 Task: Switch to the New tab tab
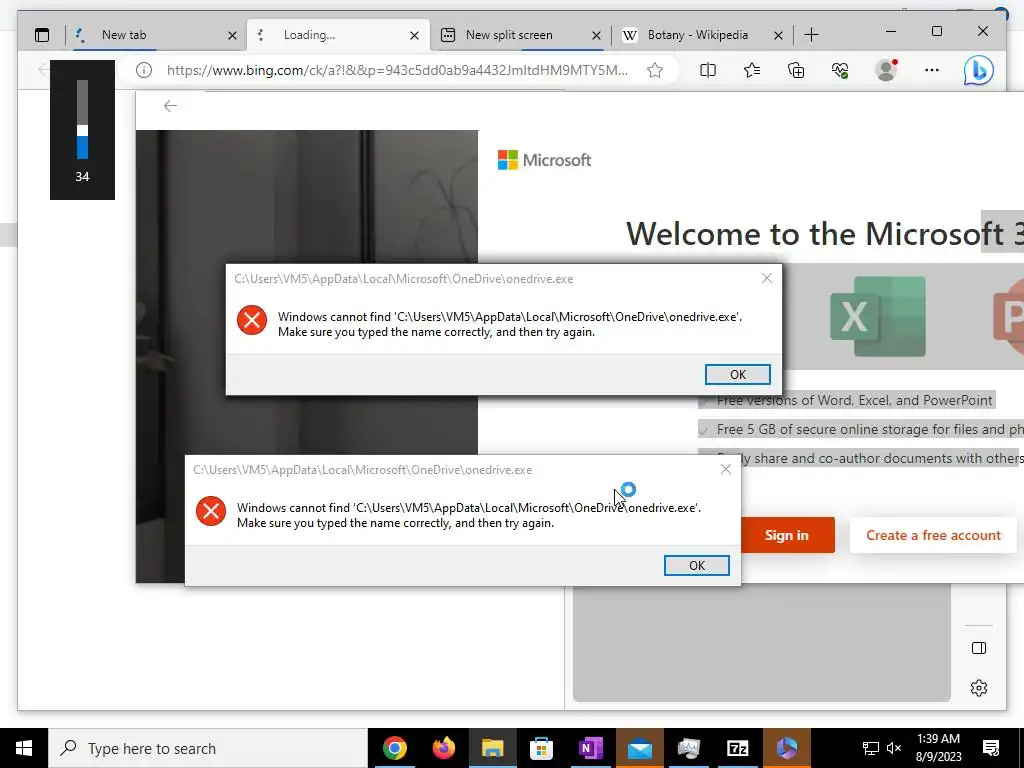(x=157, y=35)
